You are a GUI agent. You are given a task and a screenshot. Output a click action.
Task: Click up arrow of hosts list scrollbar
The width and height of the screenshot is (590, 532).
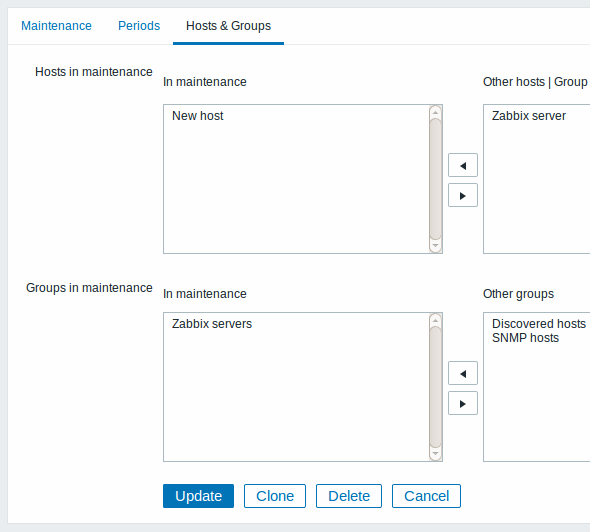pos(435,112)
